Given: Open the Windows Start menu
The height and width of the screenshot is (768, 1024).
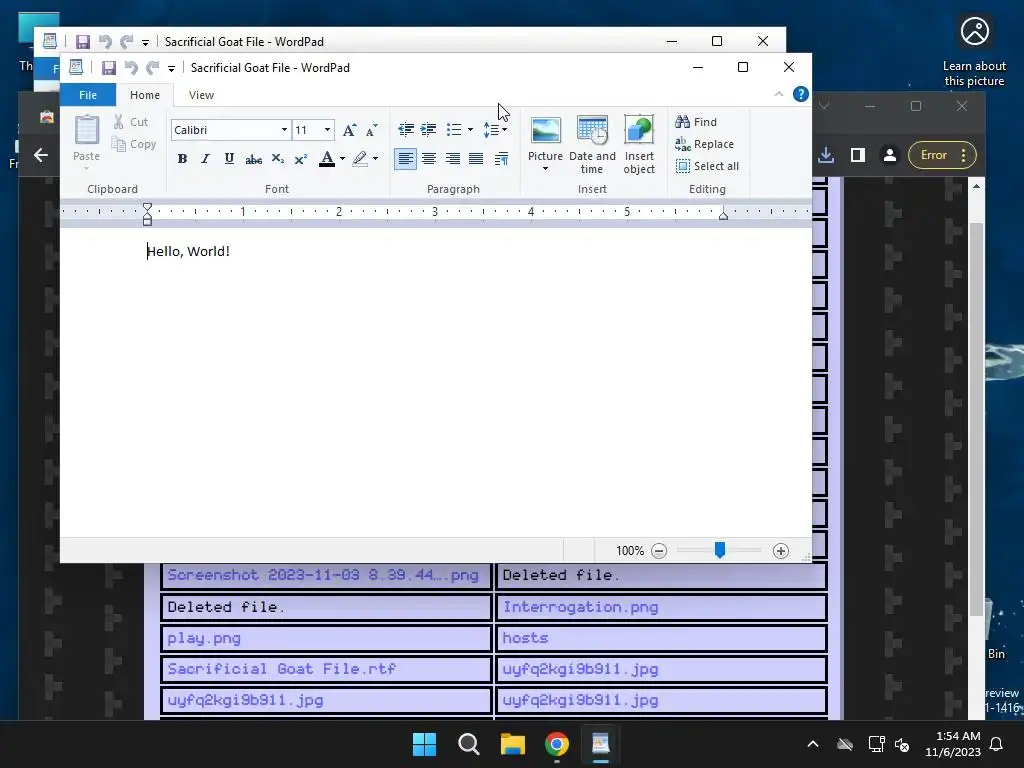Looking at the screenshot, I should click(x=424, y=744).
